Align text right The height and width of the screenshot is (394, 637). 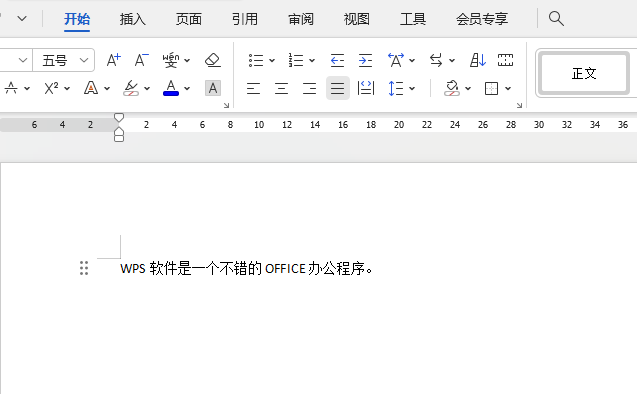click(309, 88)
